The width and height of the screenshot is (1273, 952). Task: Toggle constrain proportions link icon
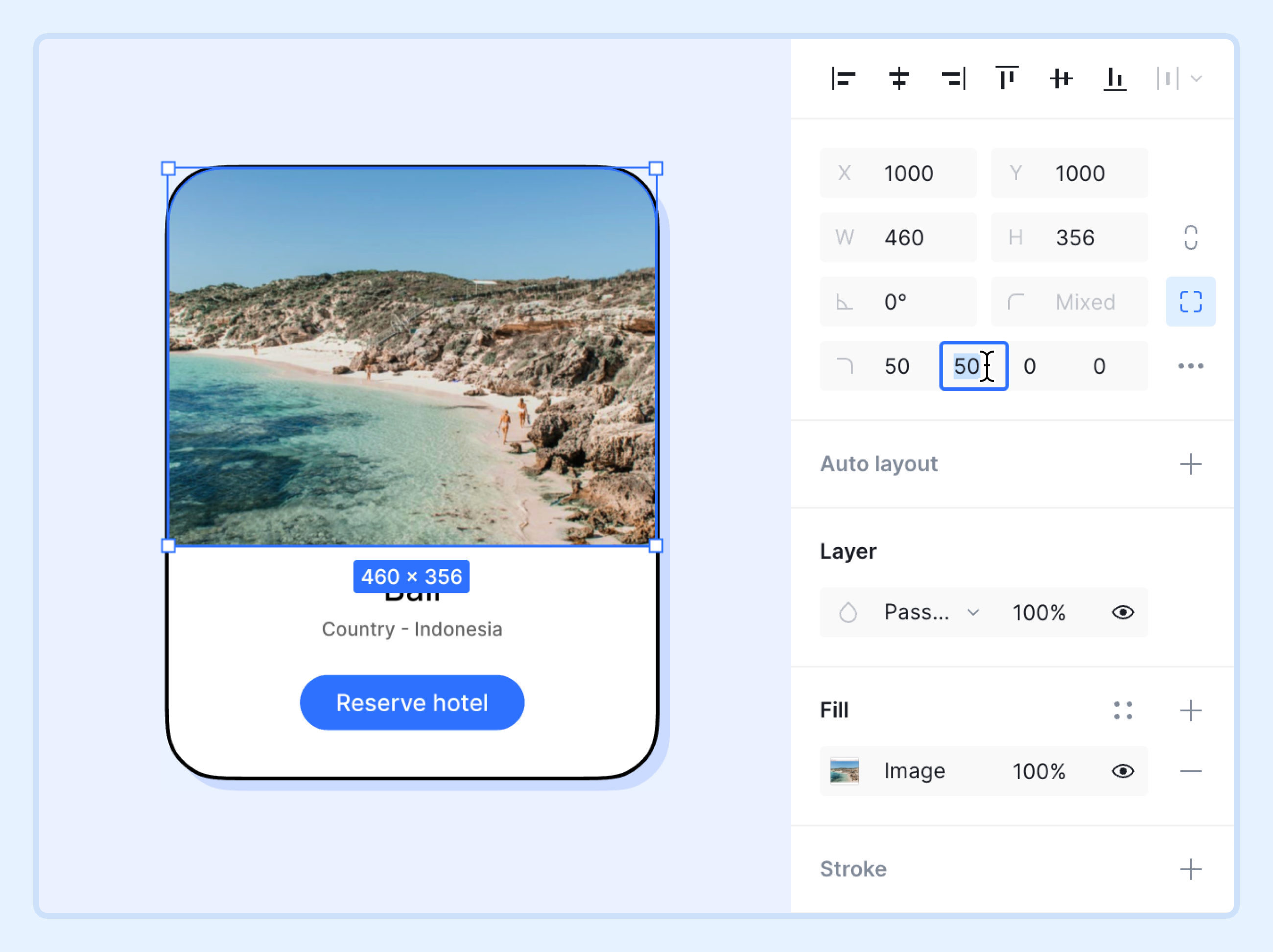click(1191, 237)
